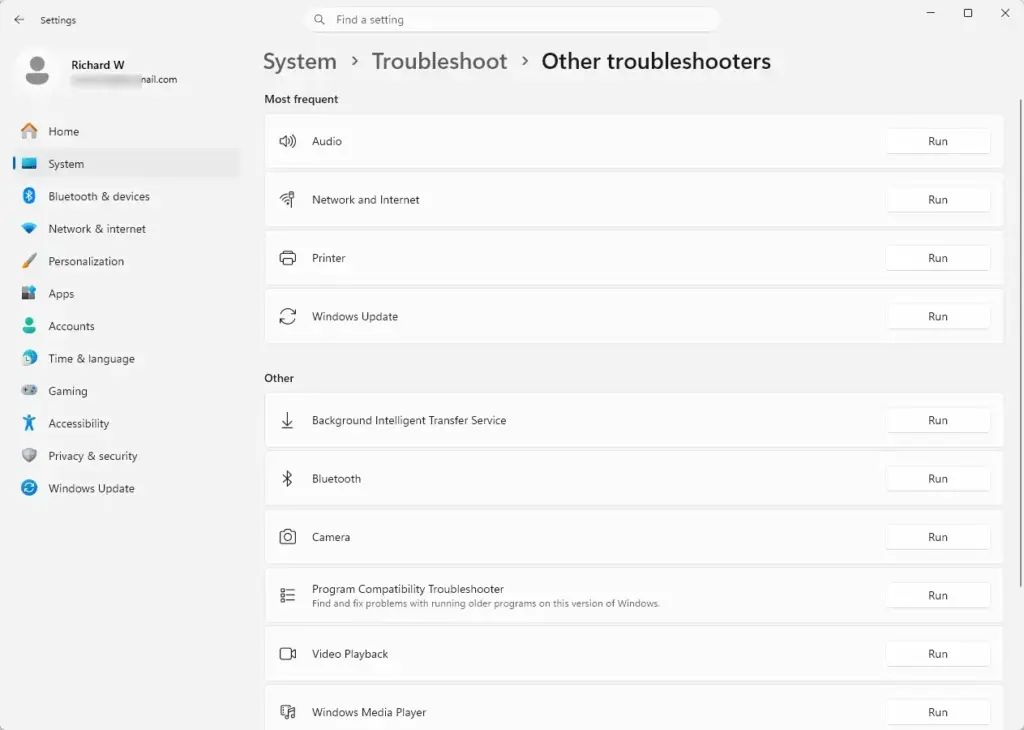The width and height of the screenshot is (1024, 730).
Task: Open Time & language settings
Action: click(x=126, y=358)
